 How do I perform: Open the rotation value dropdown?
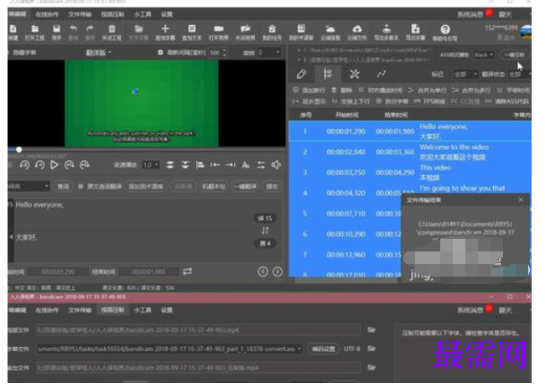[269, 52]
